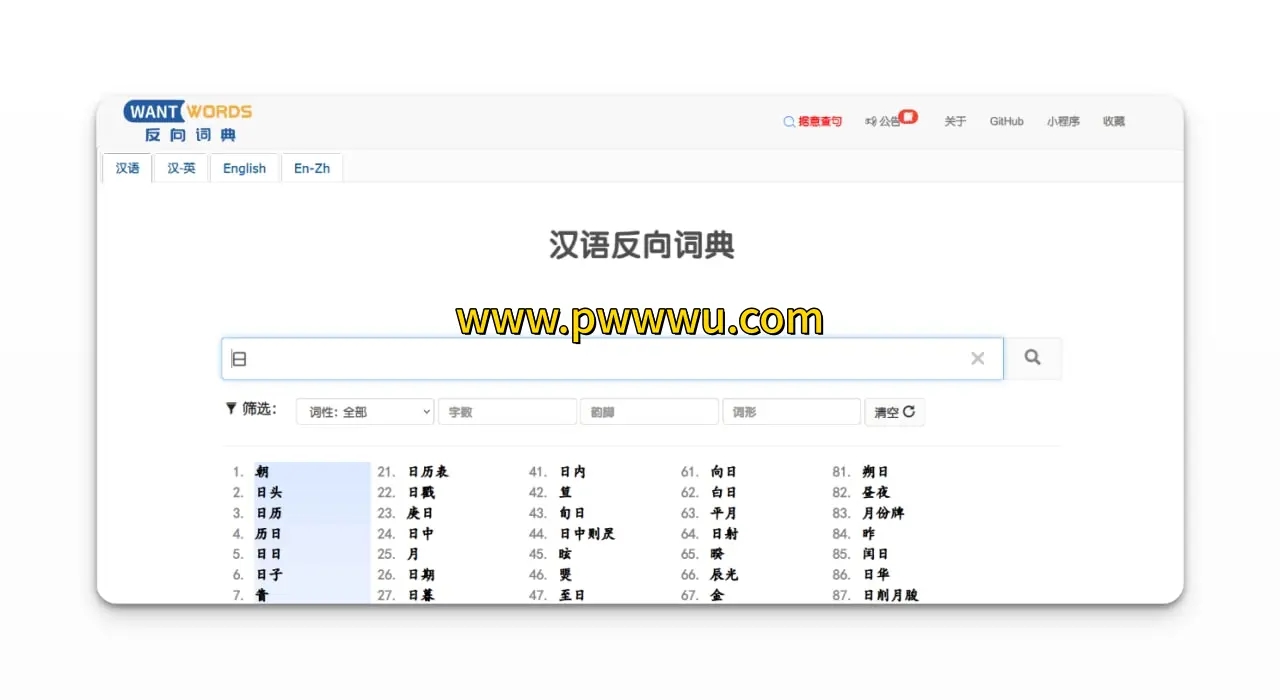Clear the search box with the X icon
The image size is (1280, 700).
(x=978, y=359)
